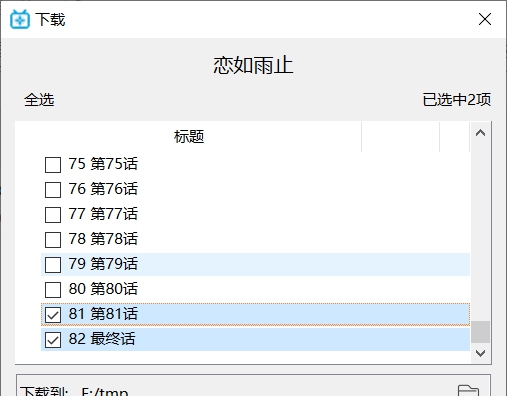Select the row text 77 第77话

click(x=103, y=214)
